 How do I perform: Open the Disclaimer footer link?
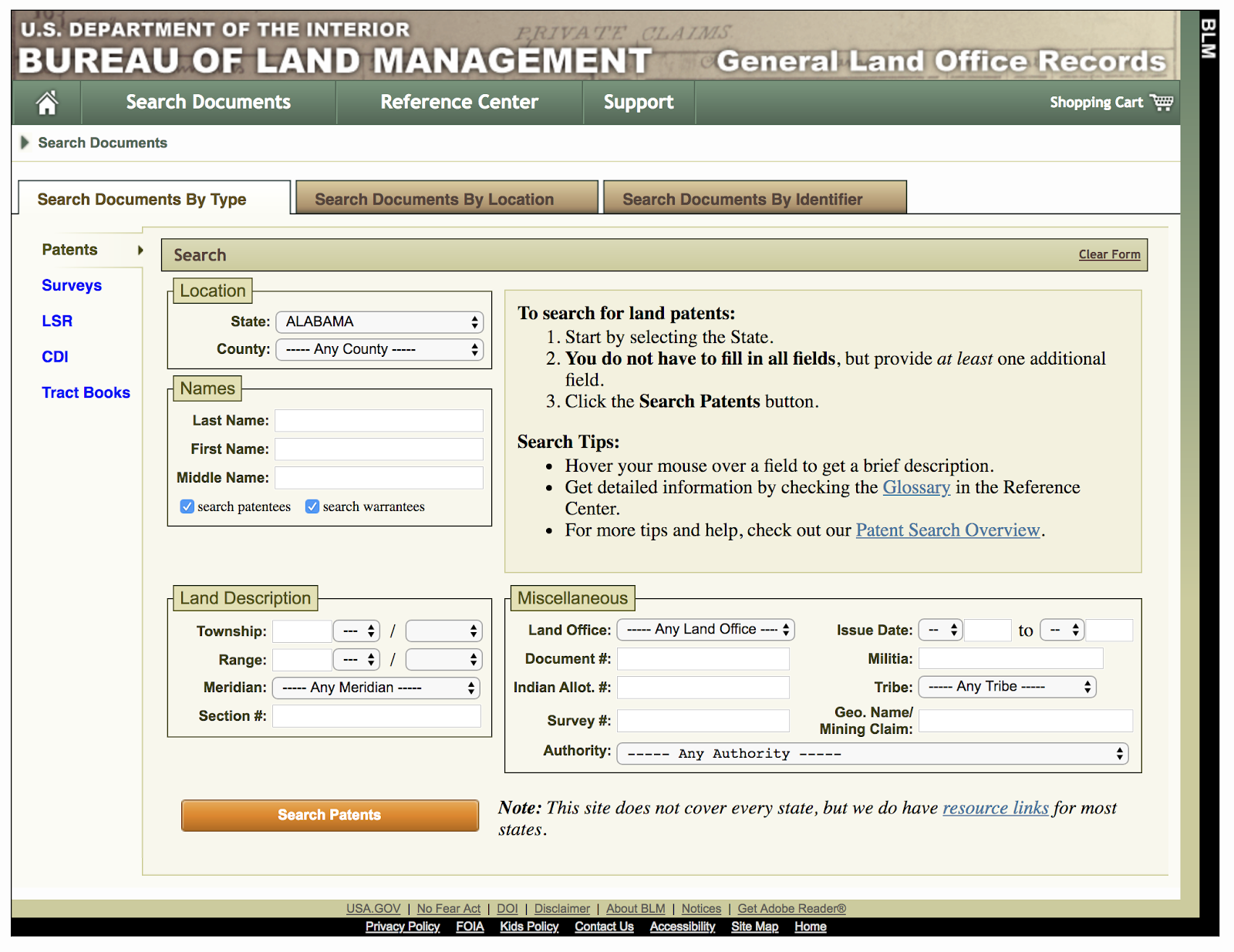(562, 909)
